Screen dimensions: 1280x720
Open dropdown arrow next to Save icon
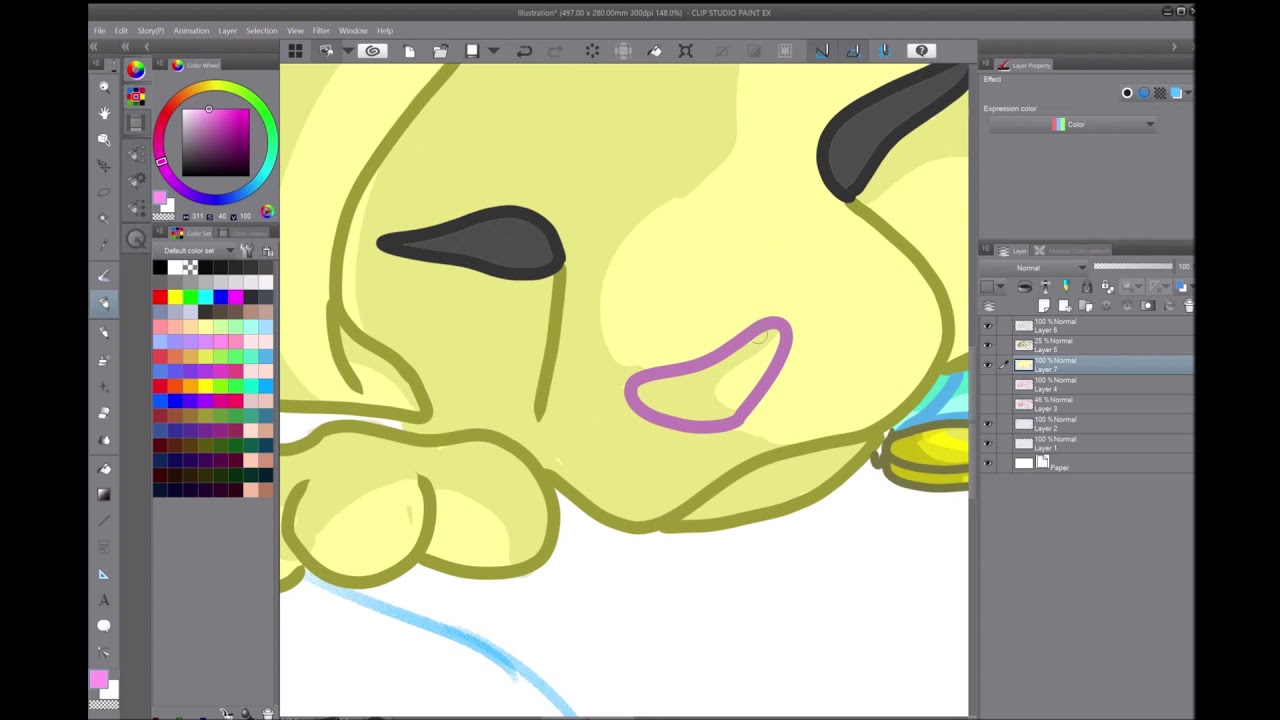coord(493,51)
